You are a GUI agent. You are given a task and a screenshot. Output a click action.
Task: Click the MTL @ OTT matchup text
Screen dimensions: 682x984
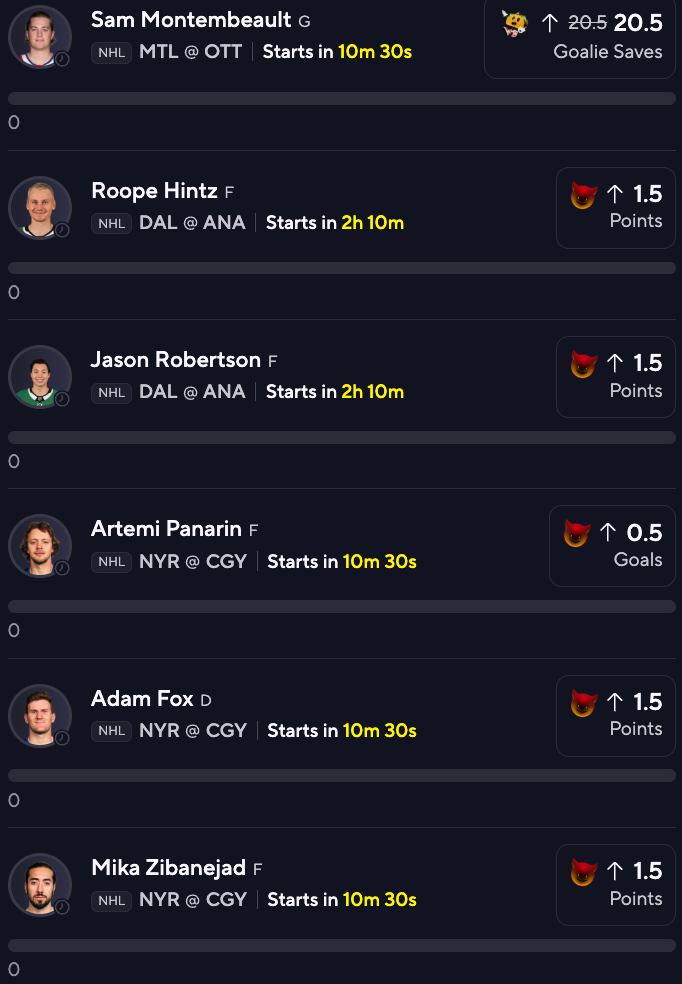(x=190, y=51)
